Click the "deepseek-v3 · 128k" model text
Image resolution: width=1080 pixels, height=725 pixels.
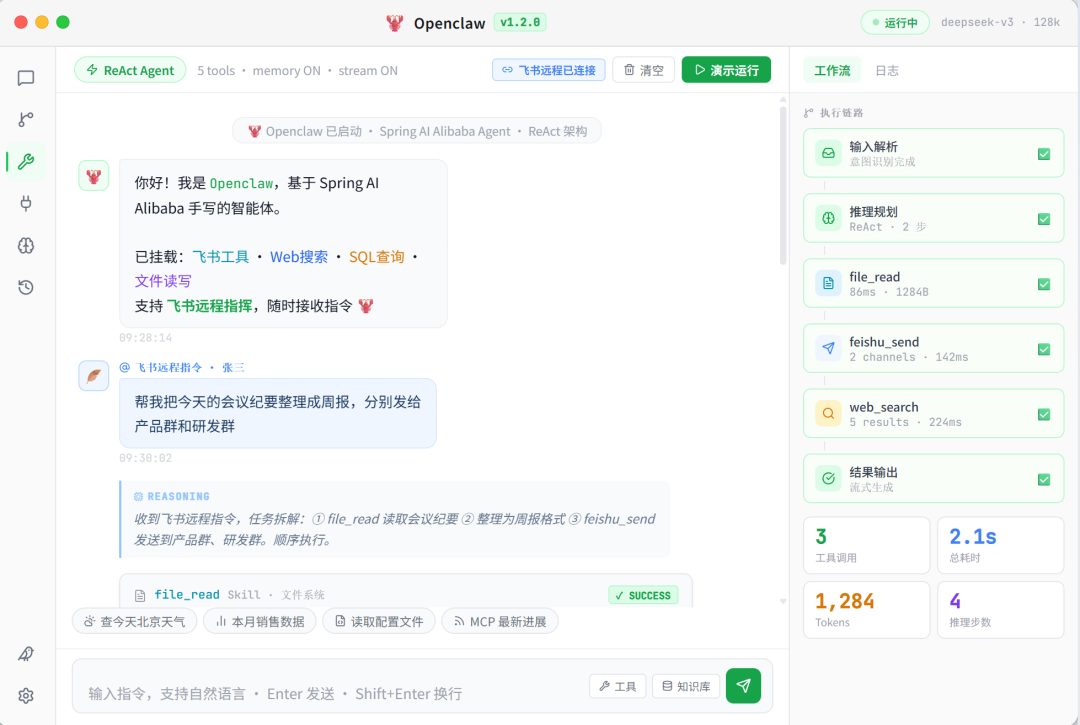[x=1000, y=23]
